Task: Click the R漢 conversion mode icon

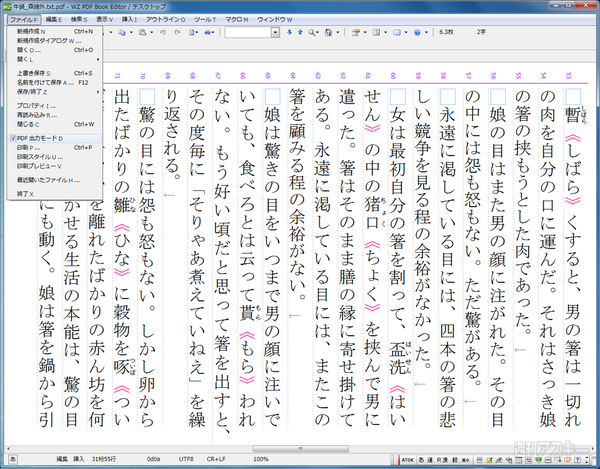Action: [442, 460]
